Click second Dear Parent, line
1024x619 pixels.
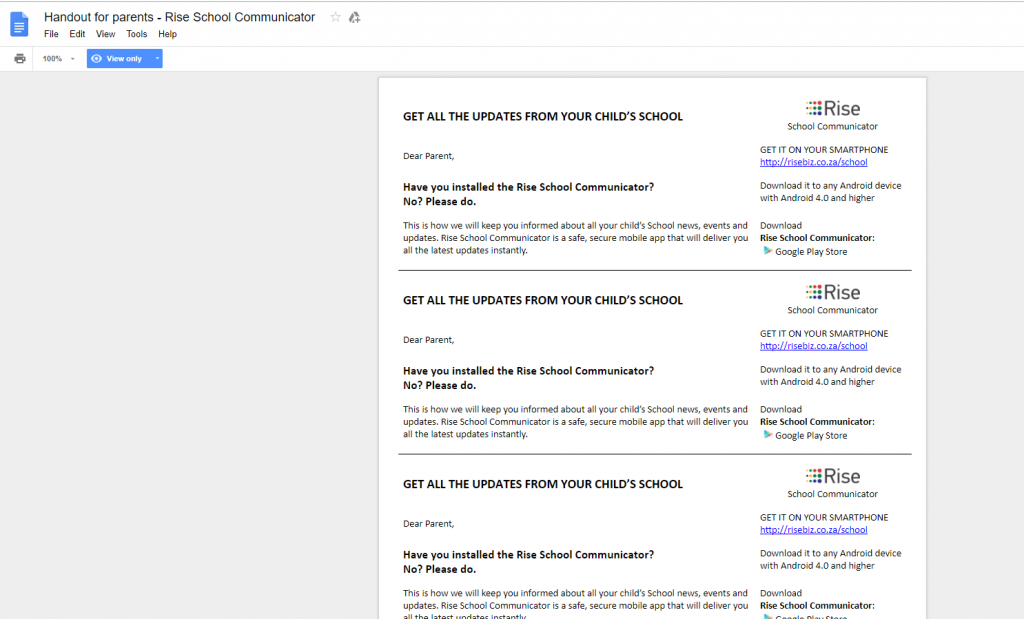tap(428, 340)
